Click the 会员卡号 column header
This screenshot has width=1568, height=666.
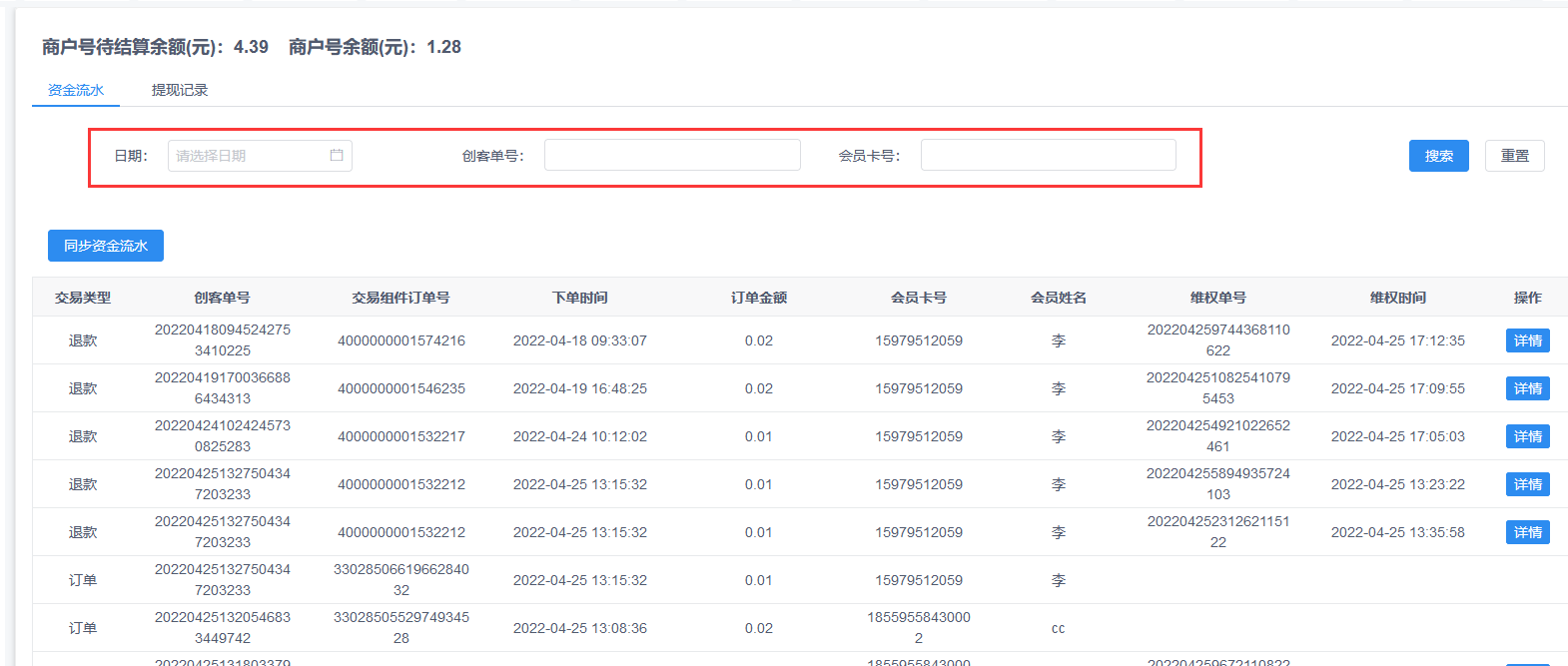click(919, 298)
